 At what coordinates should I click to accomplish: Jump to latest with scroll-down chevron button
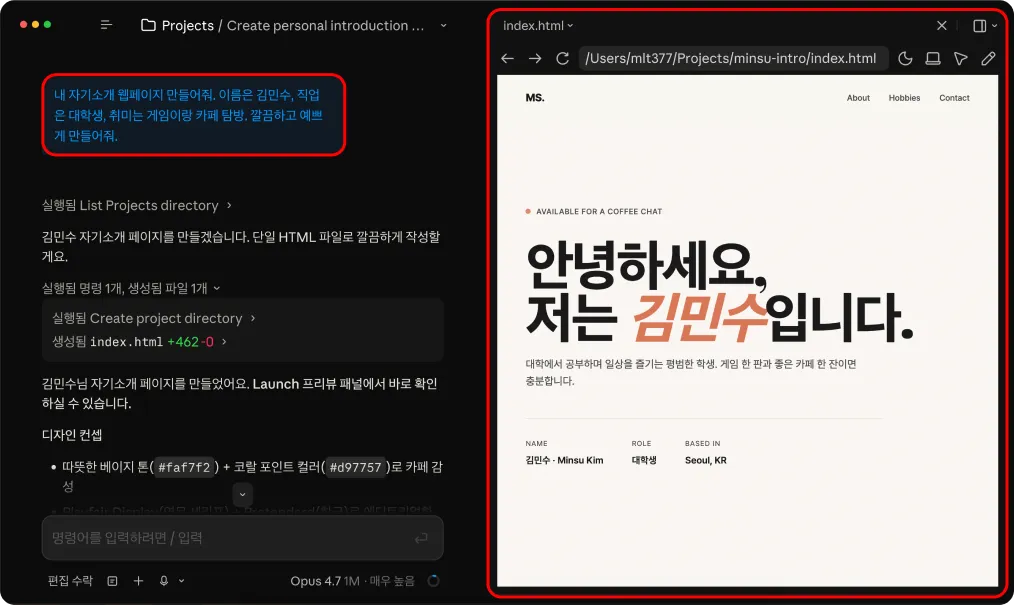point(243,494)
